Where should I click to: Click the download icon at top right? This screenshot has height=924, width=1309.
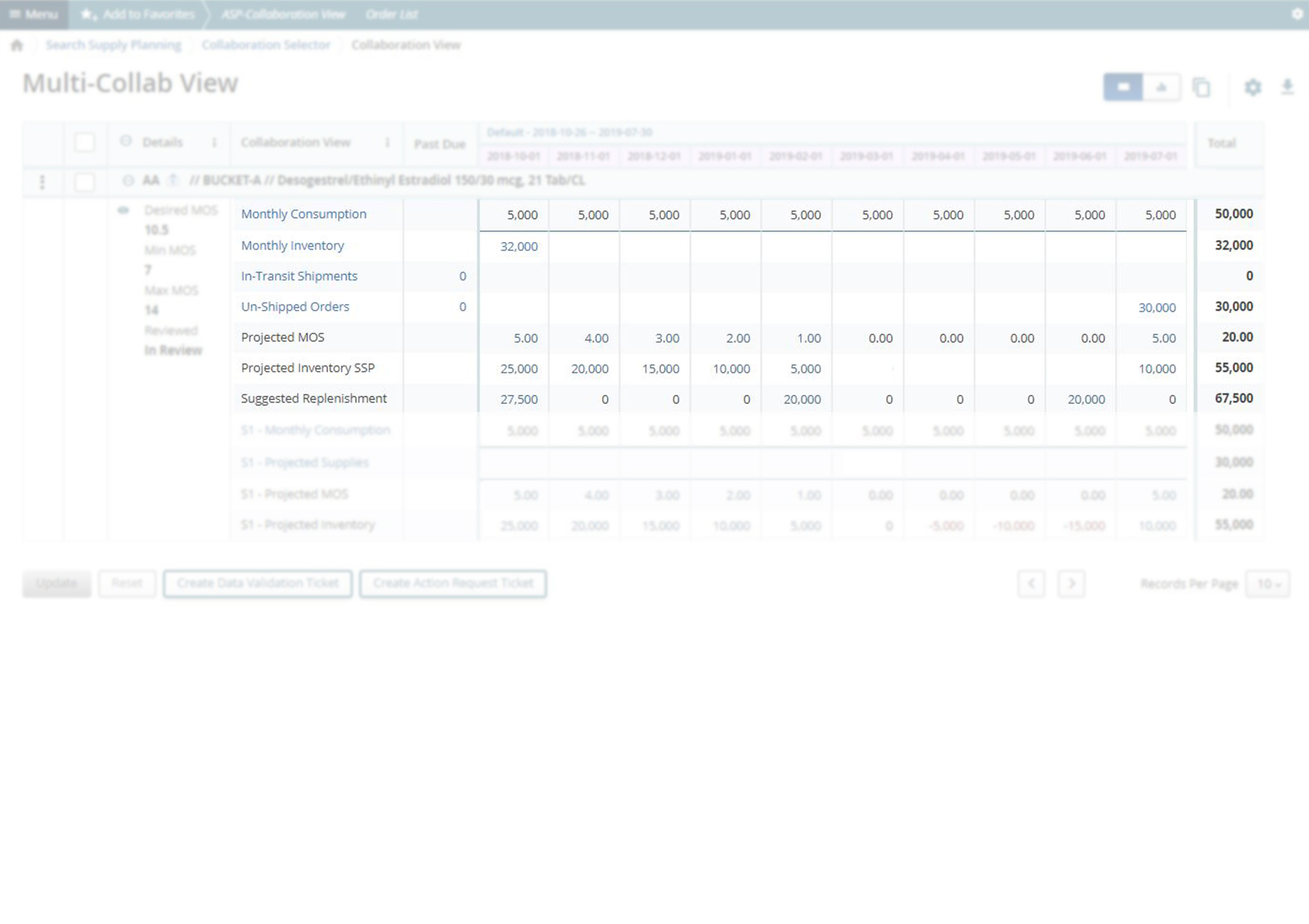tap(1287, 87)
